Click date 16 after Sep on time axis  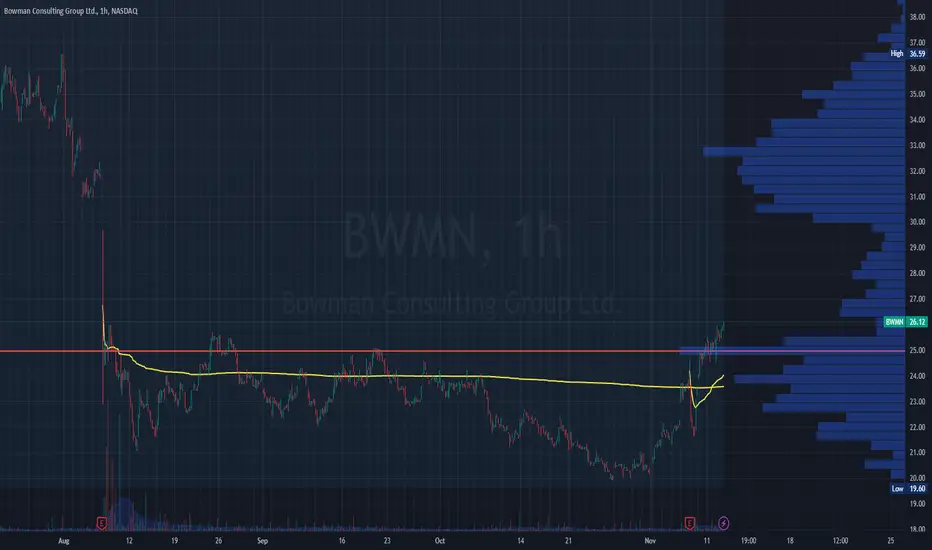[x=342, y=541]
